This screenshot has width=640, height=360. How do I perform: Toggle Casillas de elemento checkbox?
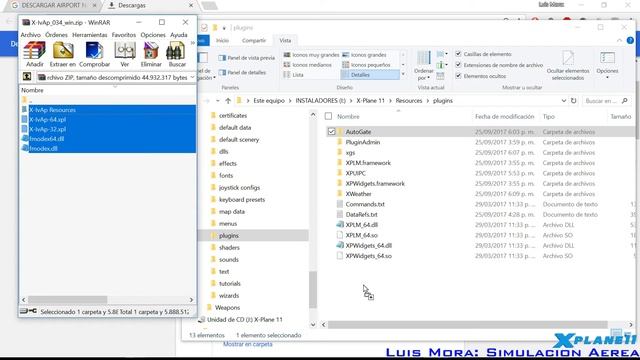[458, 54]
